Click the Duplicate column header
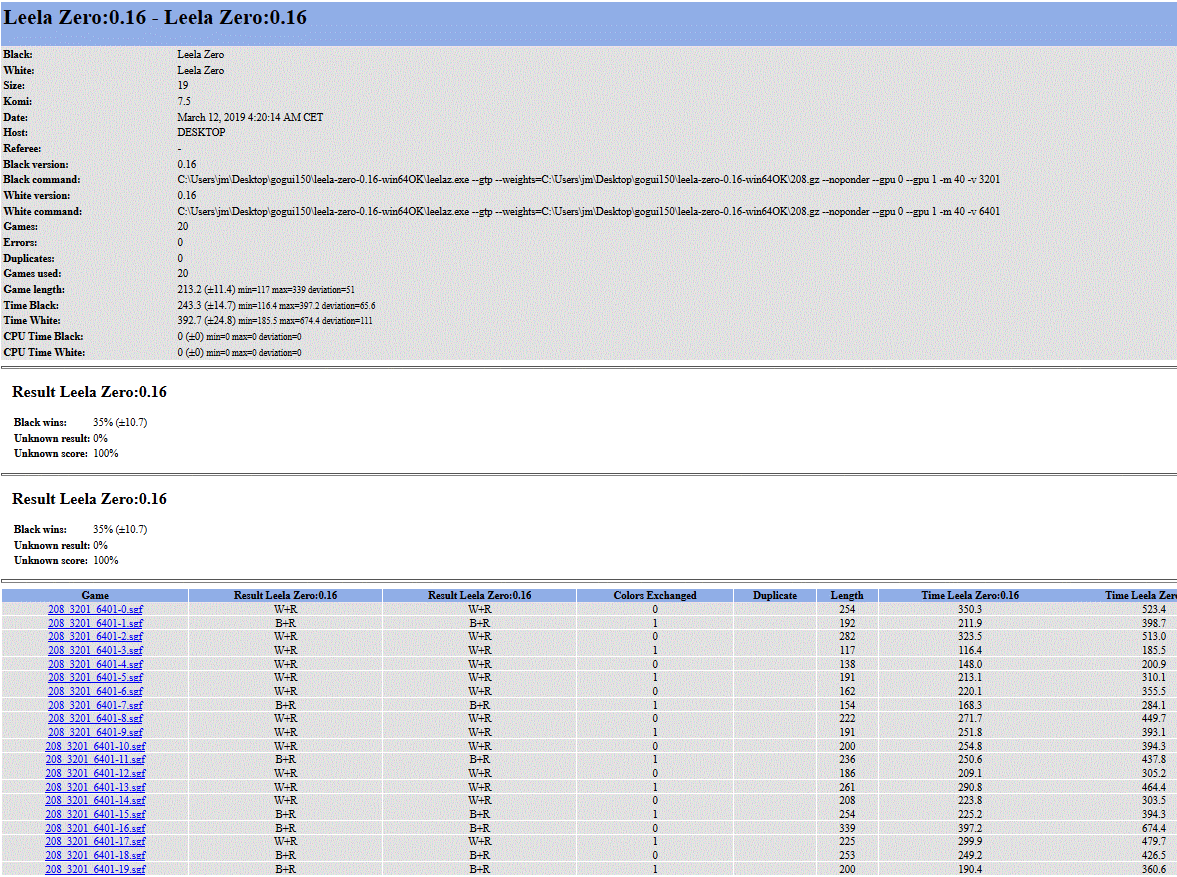The height and width of the screenshot is (877, 1177). coord(775,596)
